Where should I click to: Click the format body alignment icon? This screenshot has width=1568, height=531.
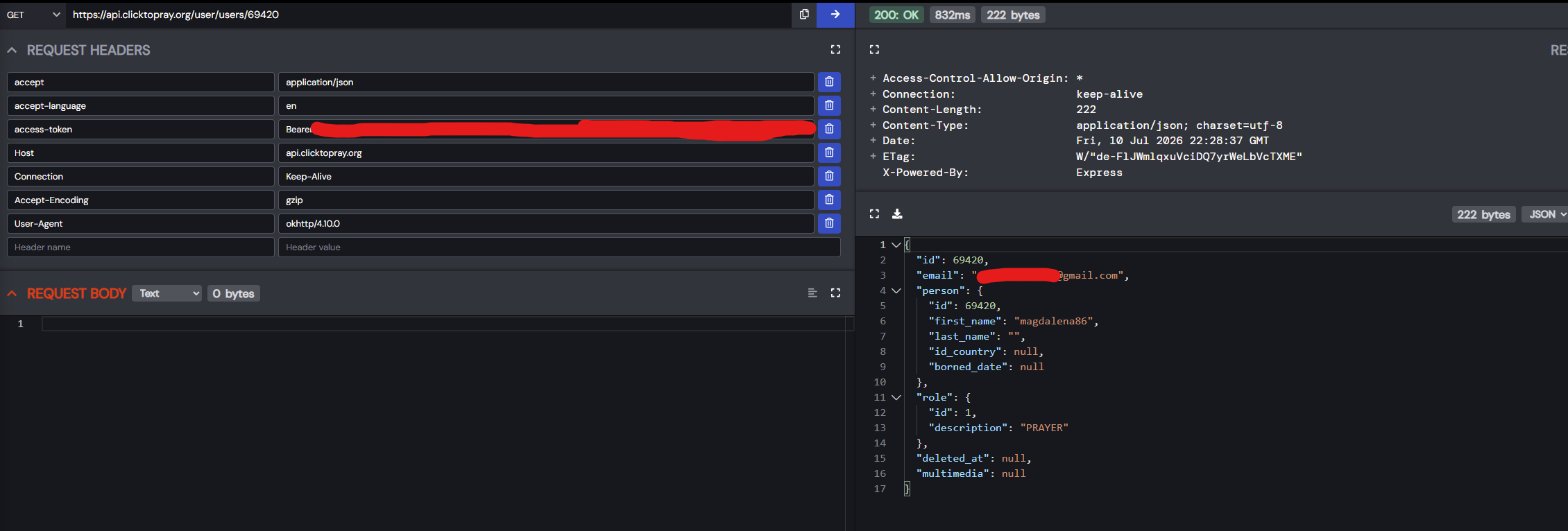[x=812, y=293]
